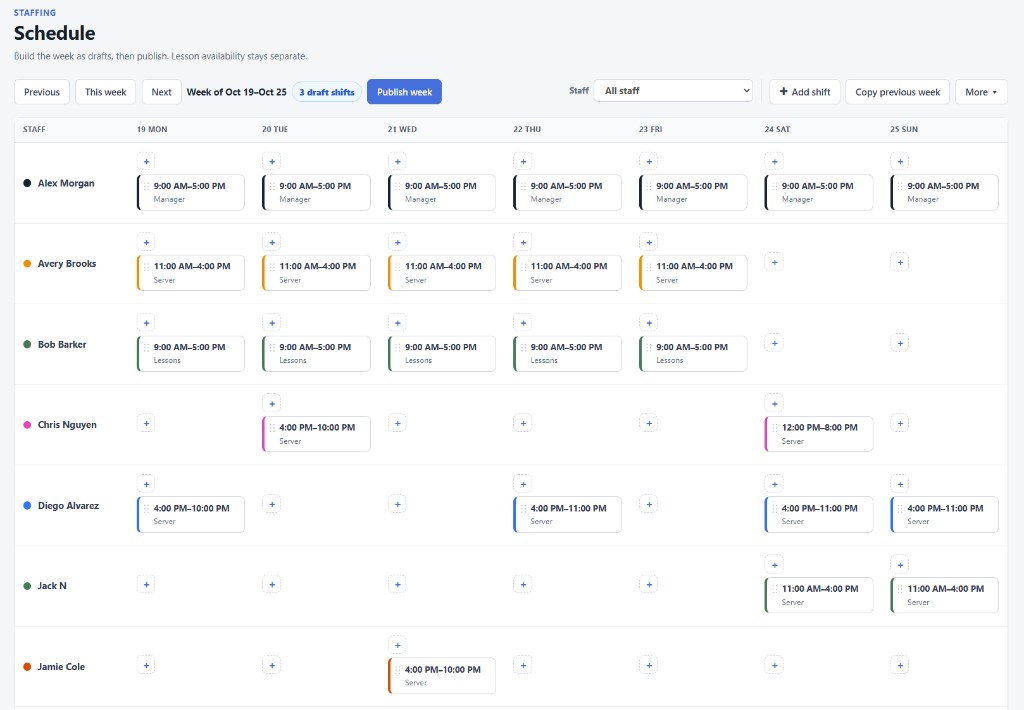Add a shift for Jamie Cole on Tuesday
This screenshot has height=710, width=1024.
272,666
